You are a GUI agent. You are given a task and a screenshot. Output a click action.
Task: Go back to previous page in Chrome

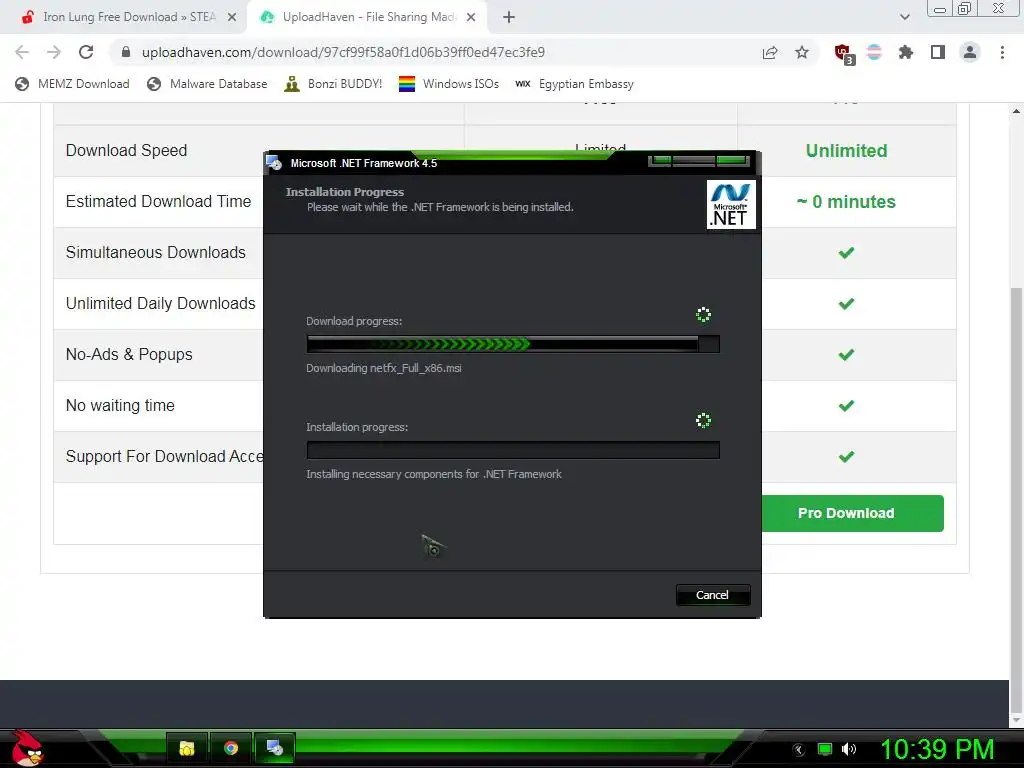click(22, 52)
